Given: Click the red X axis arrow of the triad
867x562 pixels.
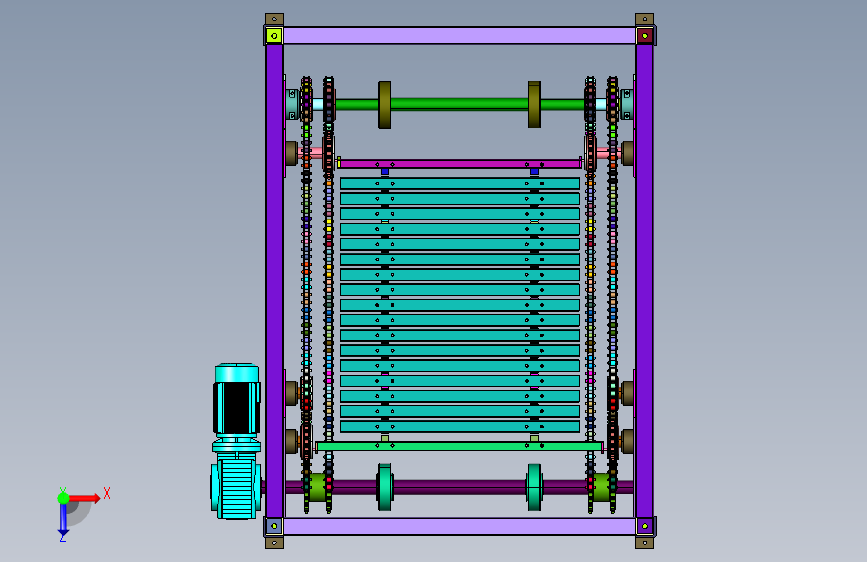Looking at the screenshot, I should 85,498.
